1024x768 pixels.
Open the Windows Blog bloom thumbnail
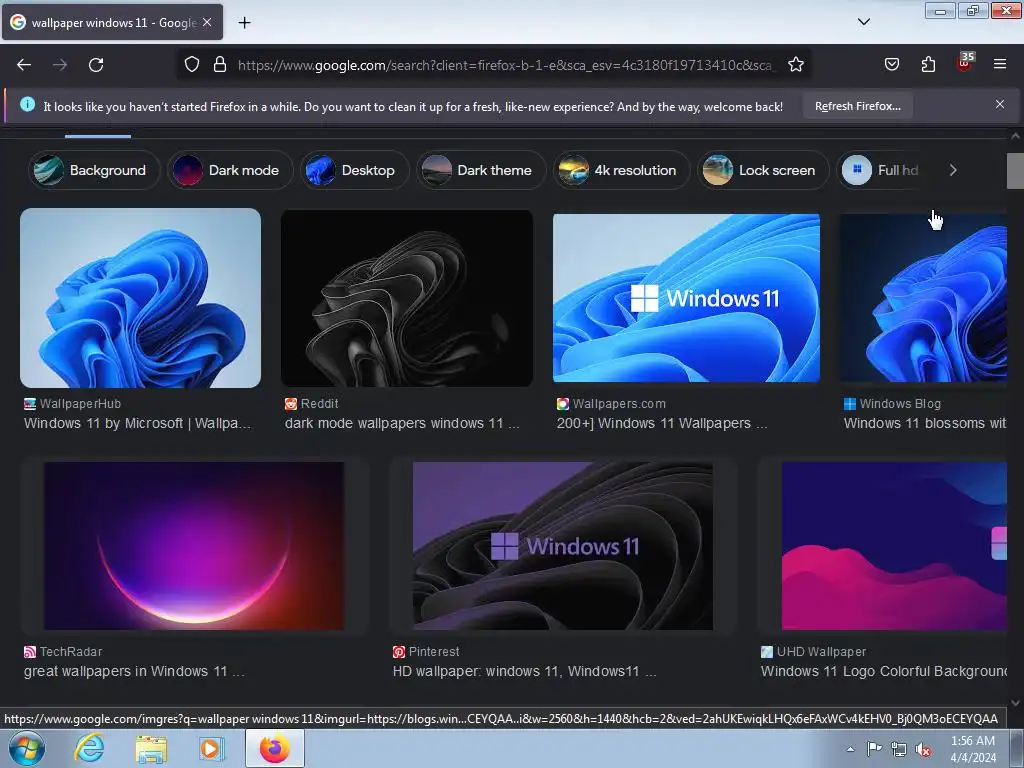pyautogui.click(x=923, y=298)
